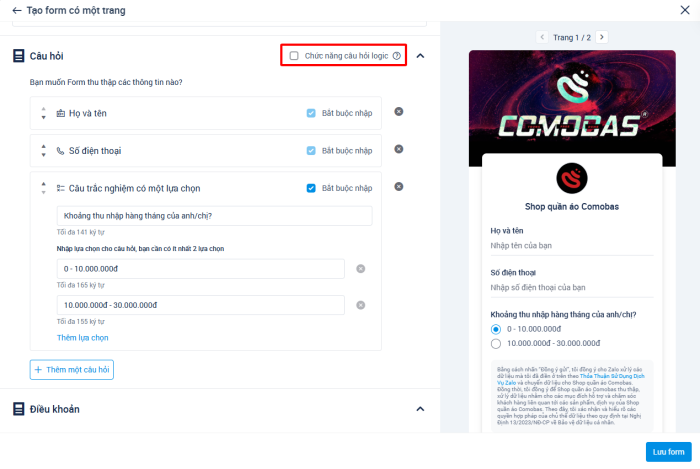The width and height of the screenshot is (700, 469).
Task: Click the back arrow beside Tạo form title
Action: 17,11
